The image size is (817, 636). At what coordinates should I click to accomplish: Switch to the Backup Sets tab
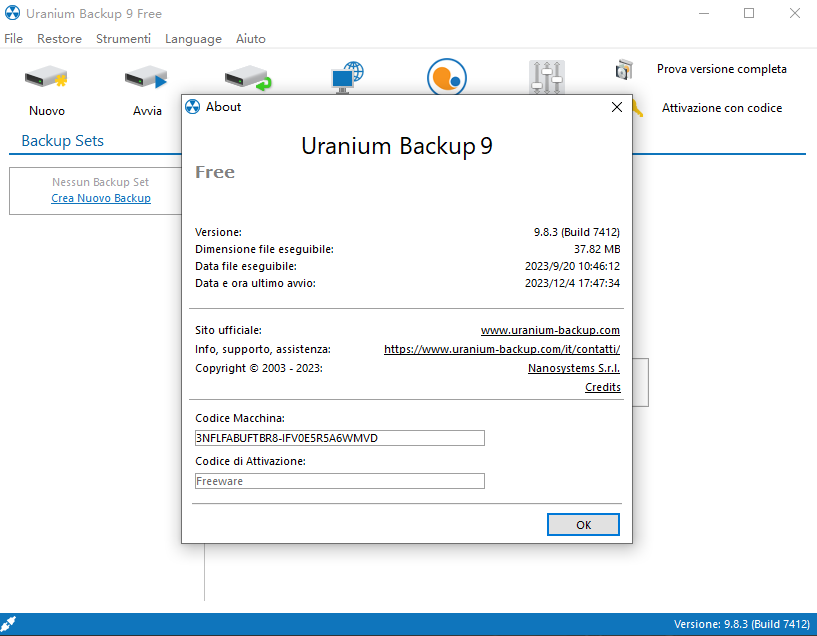pos(62,141)
